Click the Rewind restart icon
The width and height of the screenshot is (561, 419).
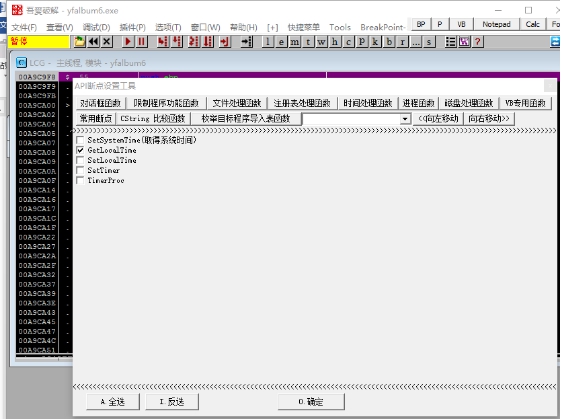coord(93,42)
